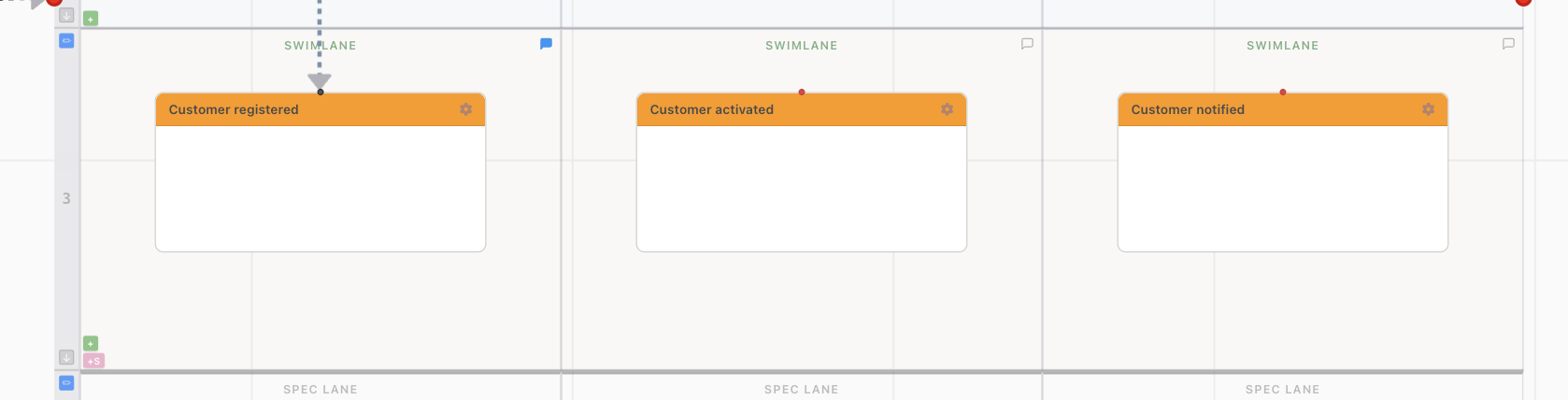Open the filled blue comment on first swimlane
The image size is (1568, 400).
coord(546,44)
